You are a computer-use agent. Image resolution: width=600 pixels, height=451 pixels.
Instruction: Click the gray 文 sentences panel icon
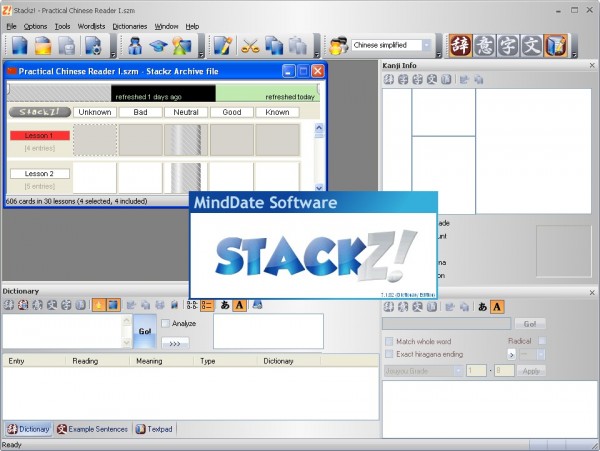[x=532, y=46]
